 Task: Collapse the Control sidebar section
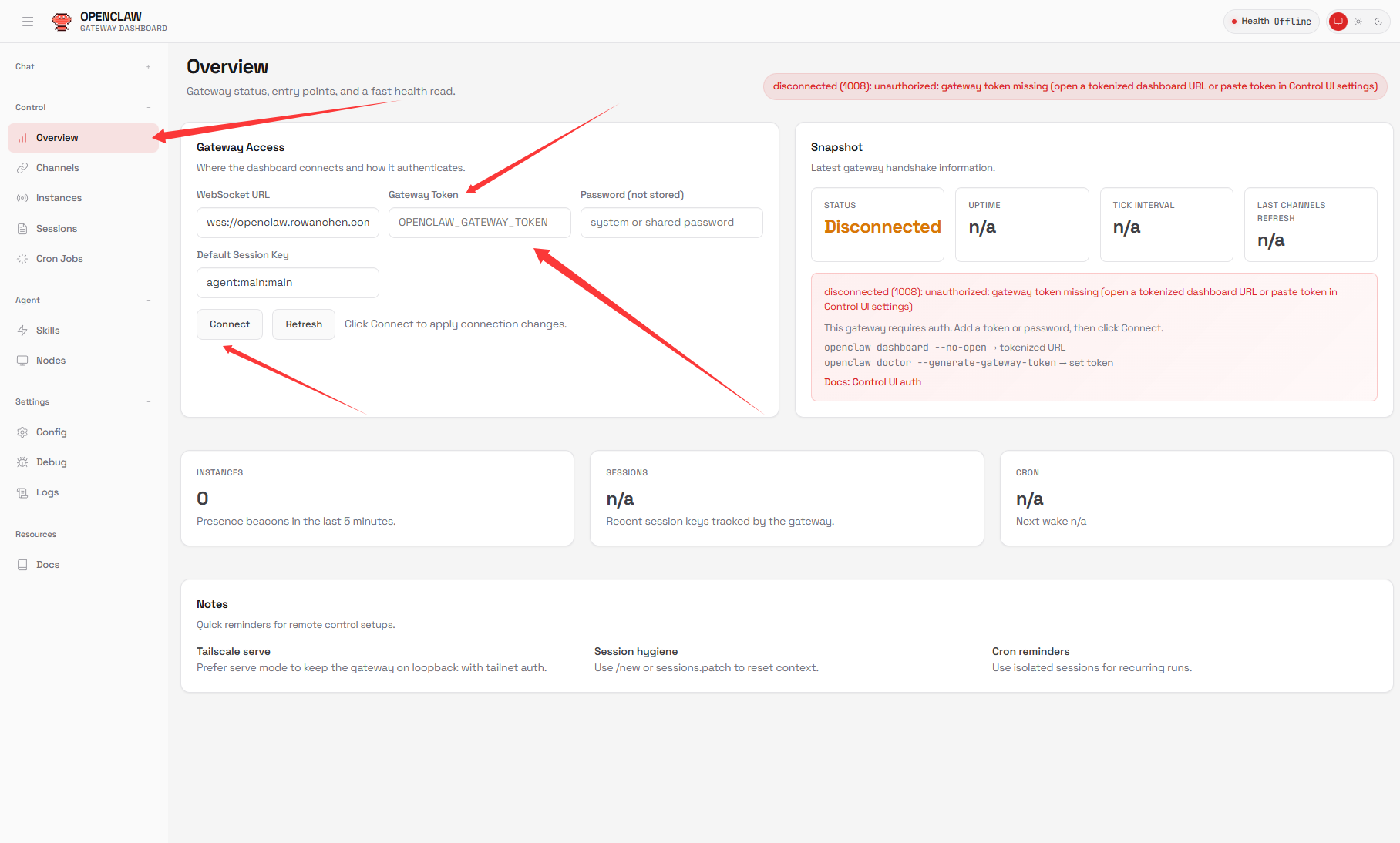(148, 108)
